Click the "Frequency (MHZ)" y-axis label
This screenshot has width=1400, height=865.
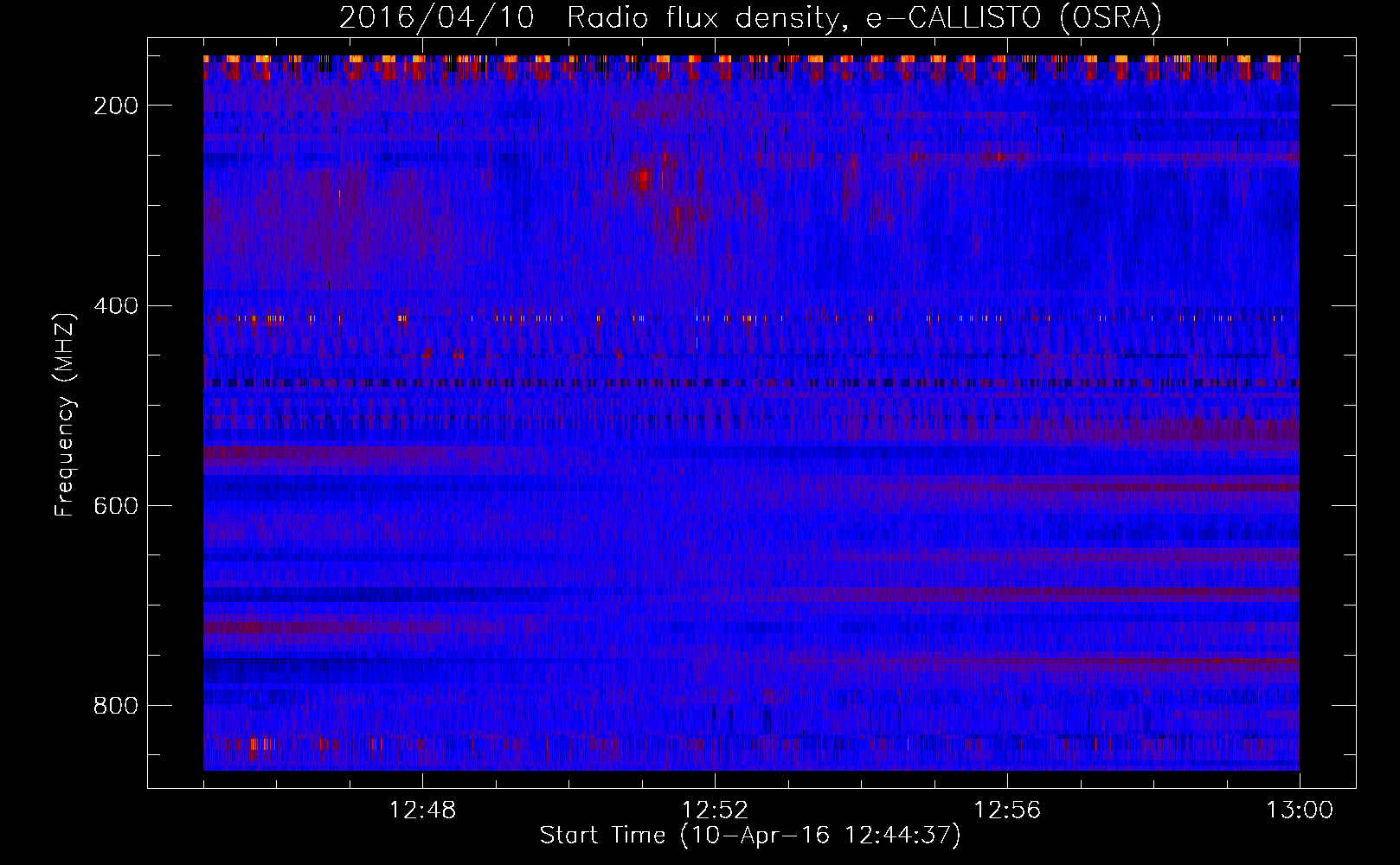pyautogui.click(x=65, y=414)
